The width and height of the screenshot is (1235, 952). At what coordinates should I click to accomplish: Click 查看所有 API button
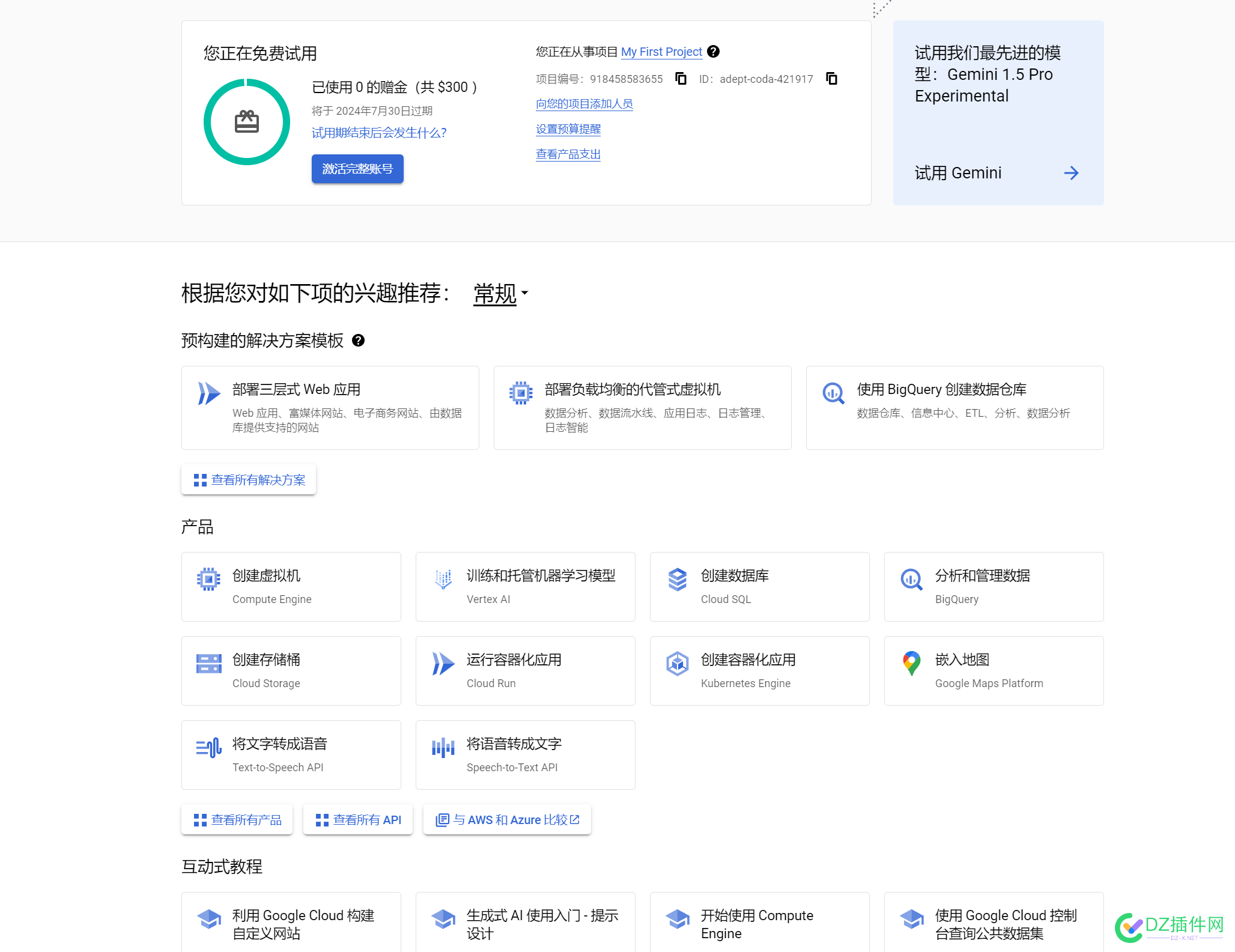(358, 820)
